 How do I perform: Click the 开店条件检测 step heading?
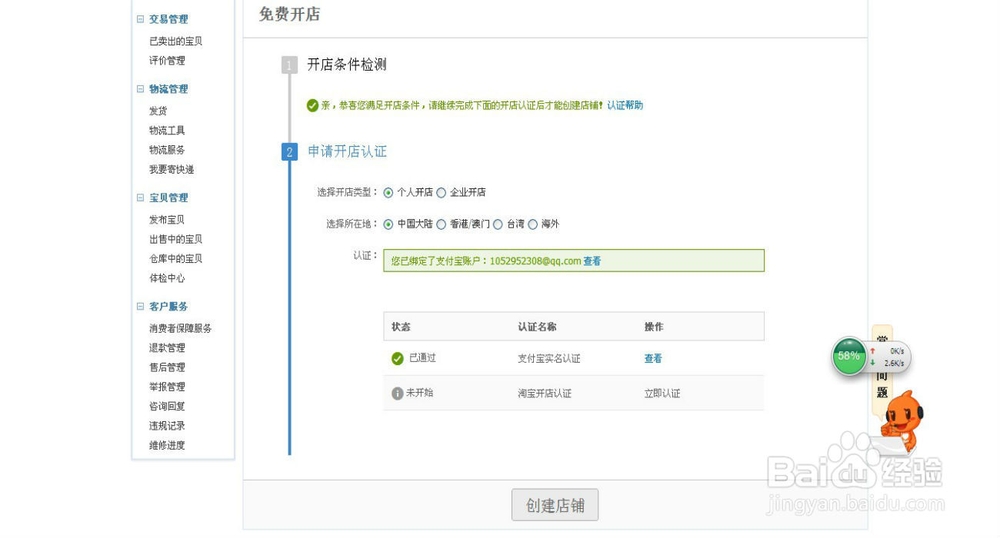[347, 64]
